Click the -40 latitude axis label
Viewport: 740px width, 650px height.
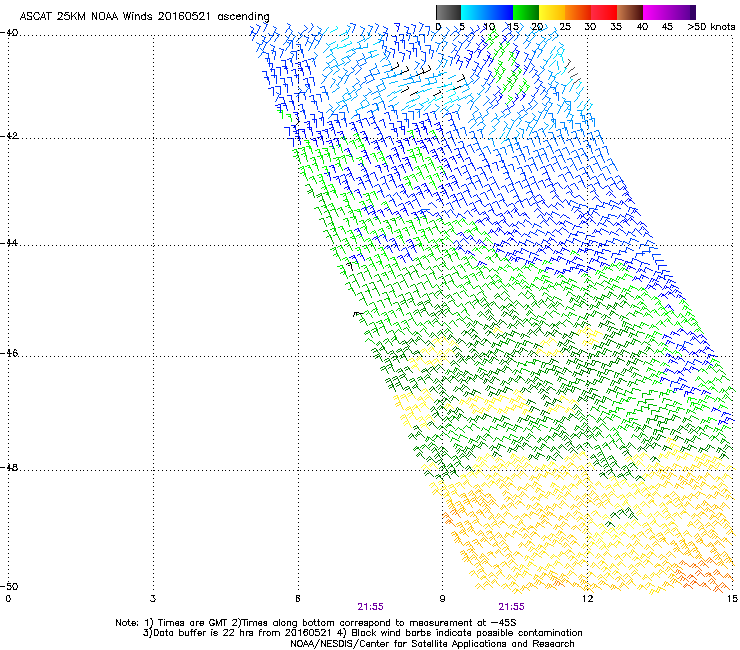pos(9,33)
